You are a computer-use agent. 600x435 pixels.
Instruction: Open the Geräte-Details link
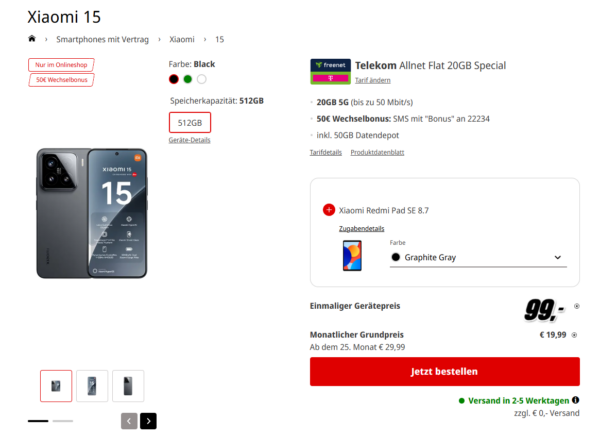(189, 140)
